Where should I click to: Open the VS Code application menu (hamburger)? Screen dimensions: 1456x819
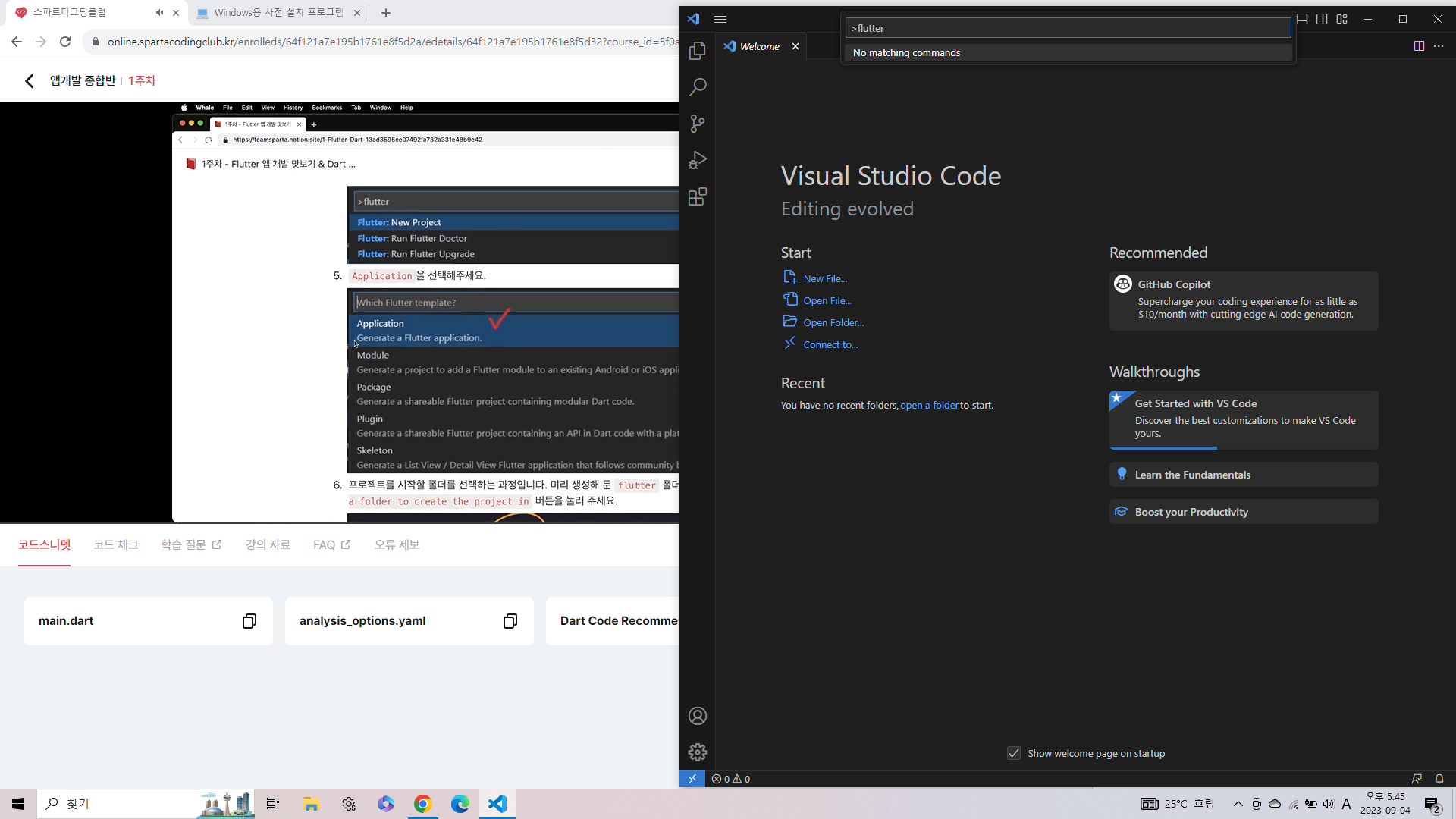coord(720,19)
